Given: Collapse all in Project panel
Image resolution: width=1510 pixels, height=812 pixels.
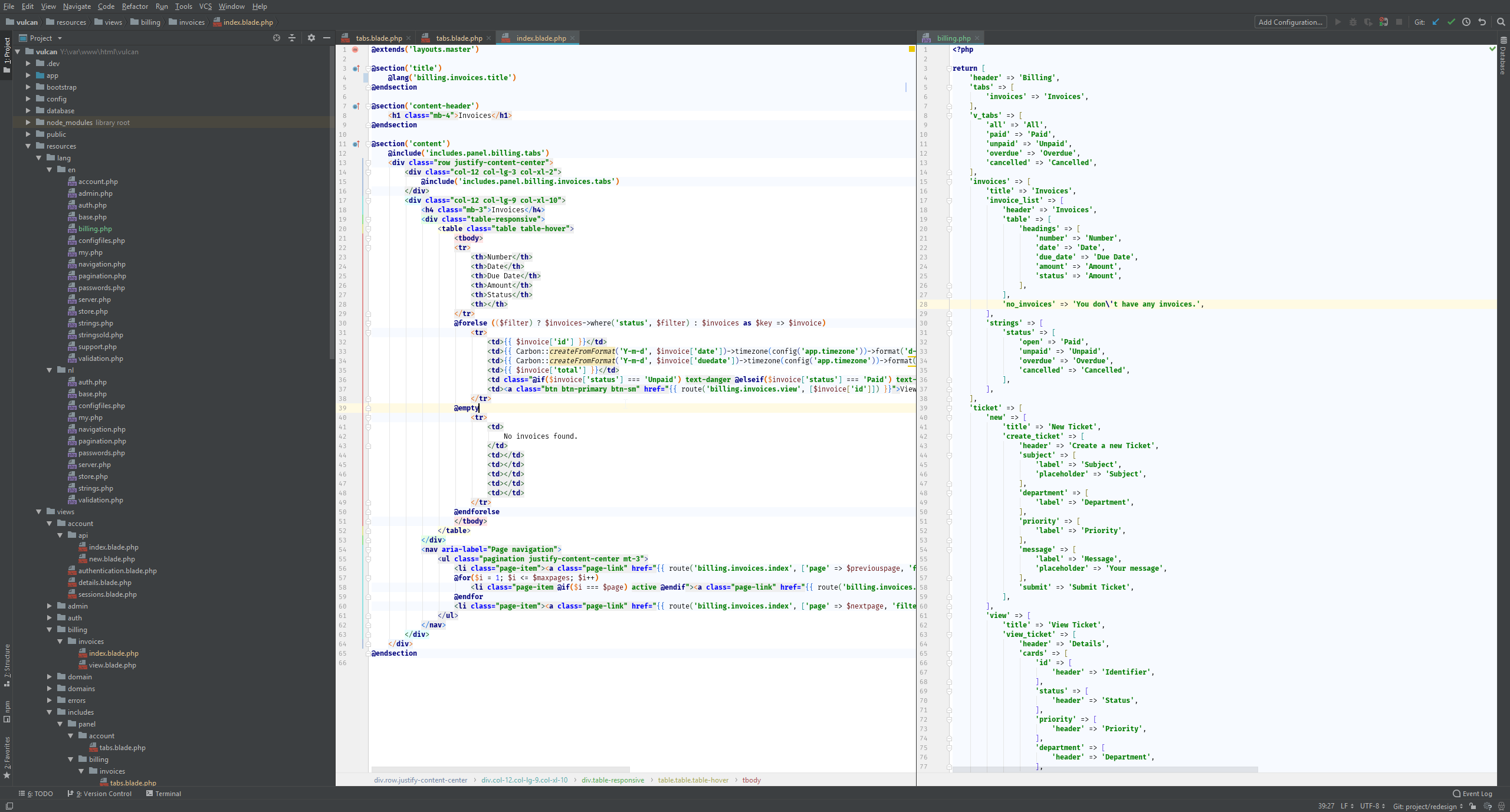Looking at the screenshot, I should pos(292,38).
